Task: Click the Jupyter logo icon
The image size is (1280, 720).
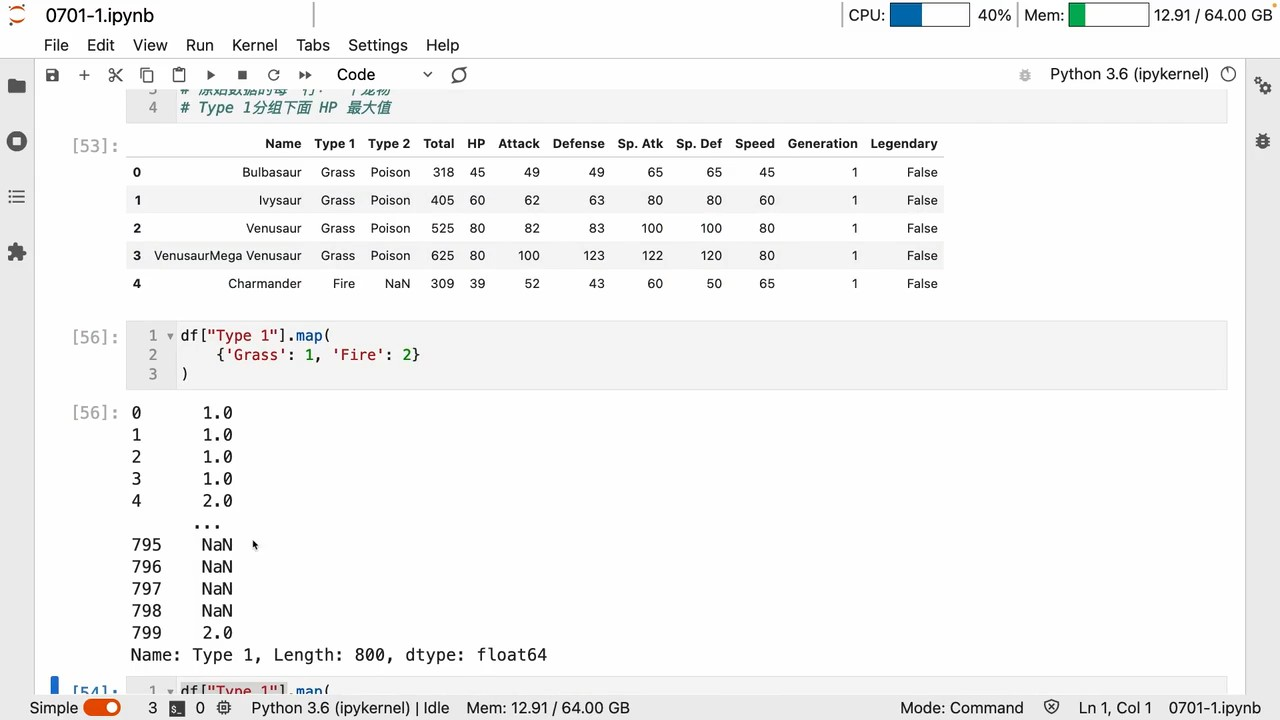Action: 17,14
